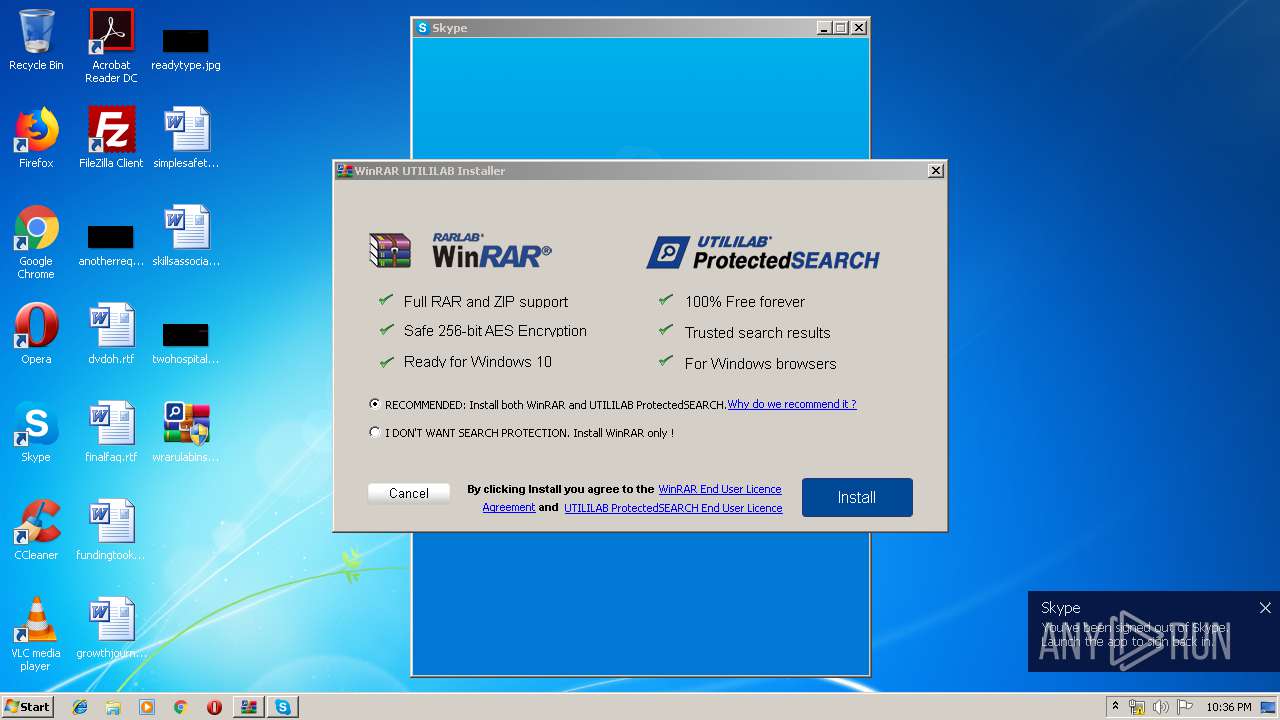Select simplesafet... Word document on desktop
The image size is (1280, 720).
click(x=186, y=138)
